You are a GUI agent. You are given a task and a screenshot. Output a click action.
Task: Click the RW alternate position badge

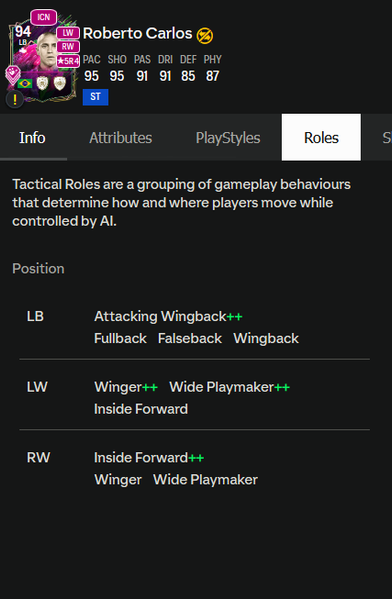coord(68,47)
